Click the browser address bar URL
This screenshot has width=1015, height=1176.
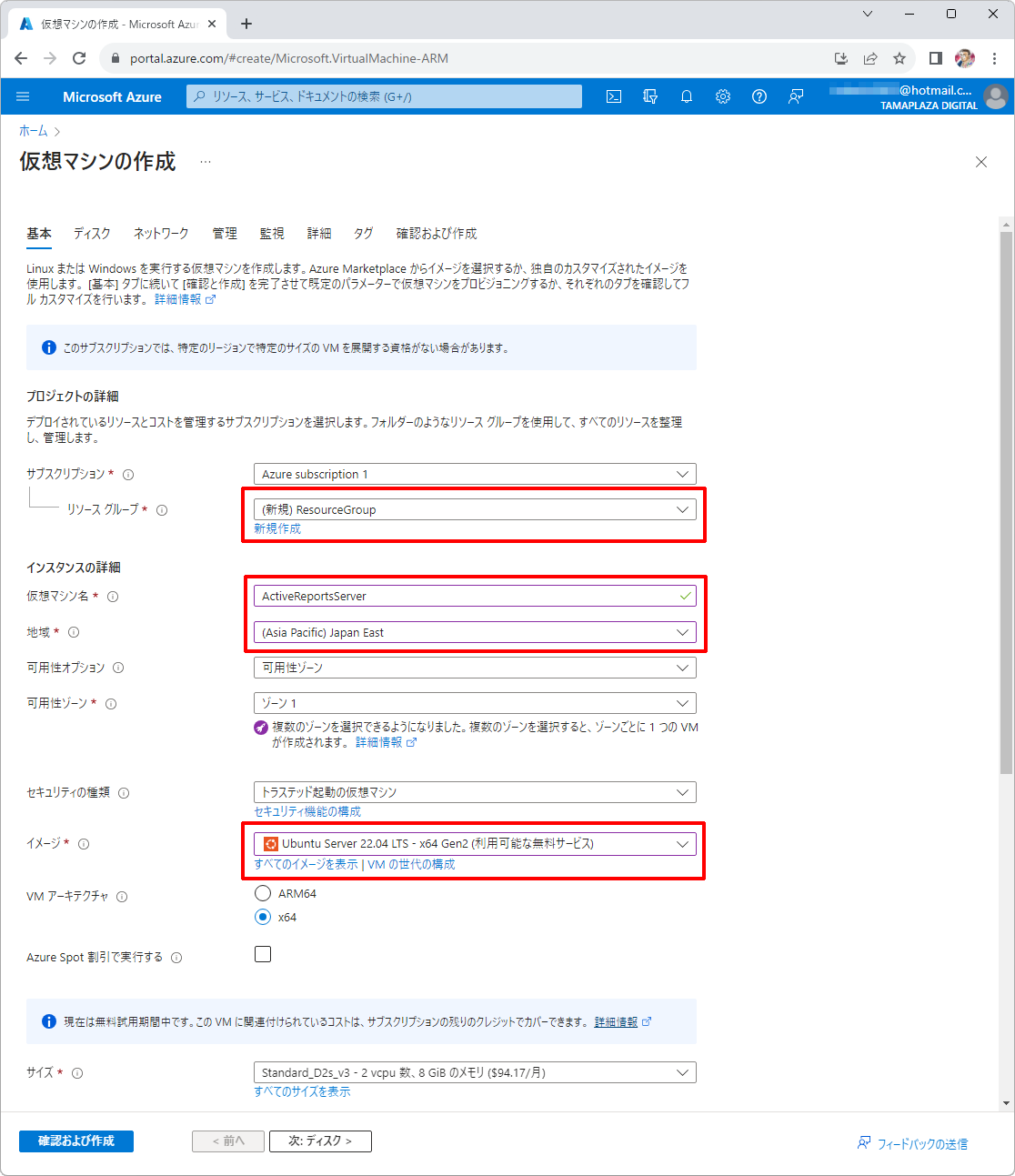pos(289,58)
